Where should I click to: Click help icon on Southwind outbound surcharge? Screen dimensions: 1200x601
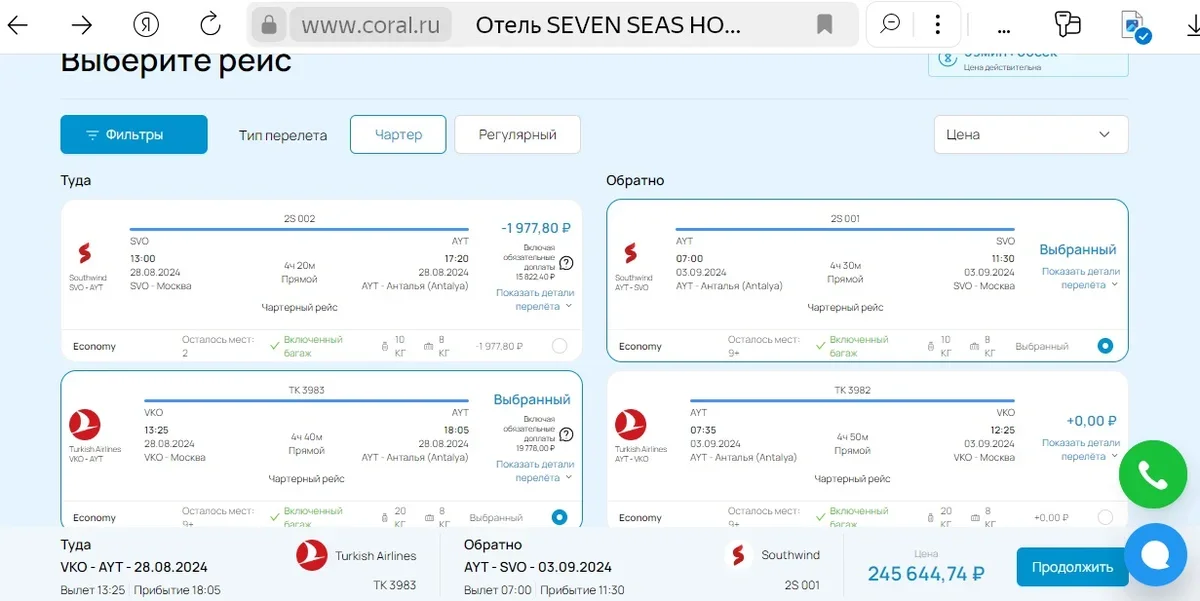[x=566, y=263]
